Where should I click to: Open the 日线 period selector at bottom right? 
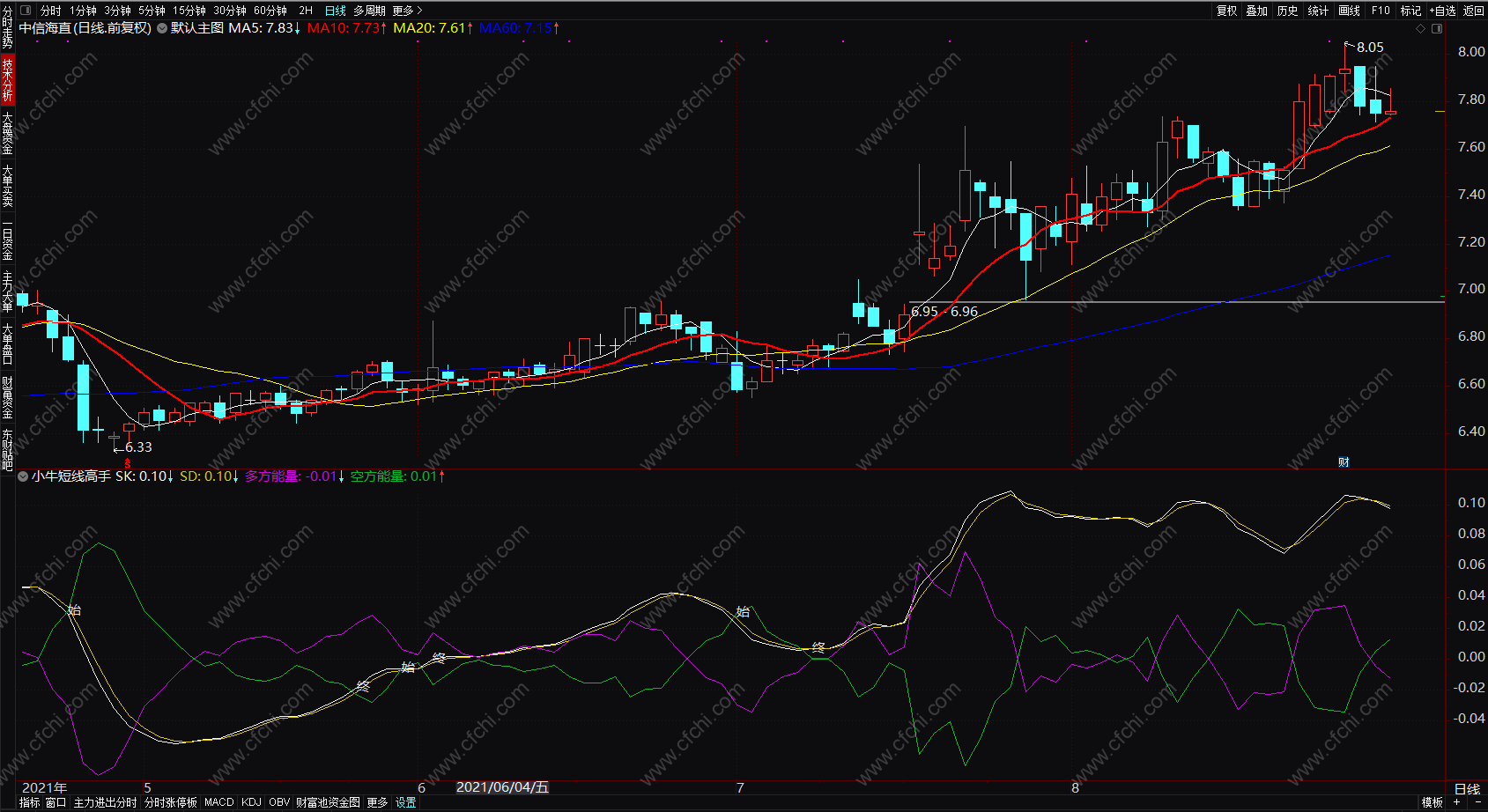(x=1467, y=789)
